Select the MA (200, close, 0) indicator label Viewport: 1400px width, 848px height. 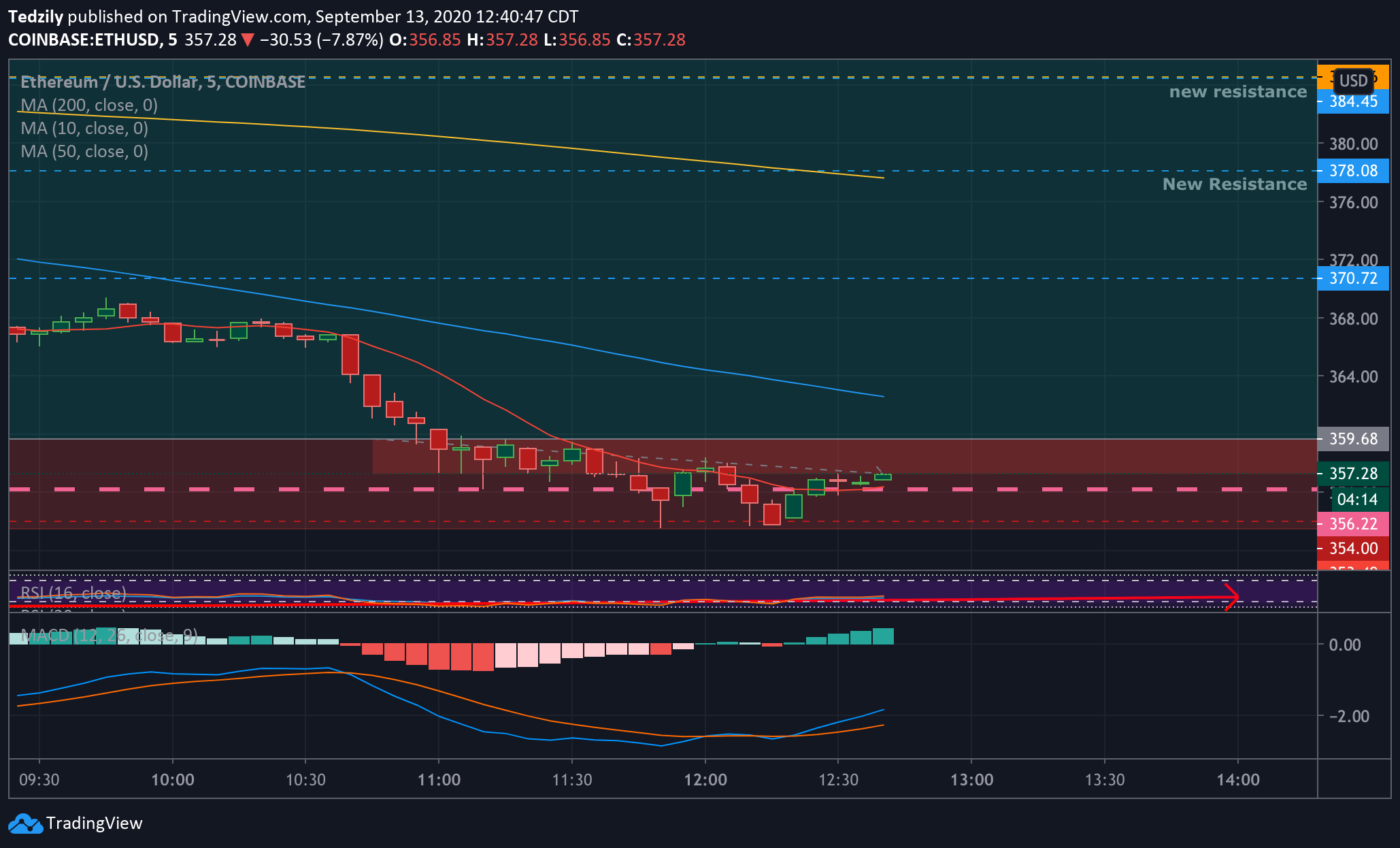coord(89,105)
